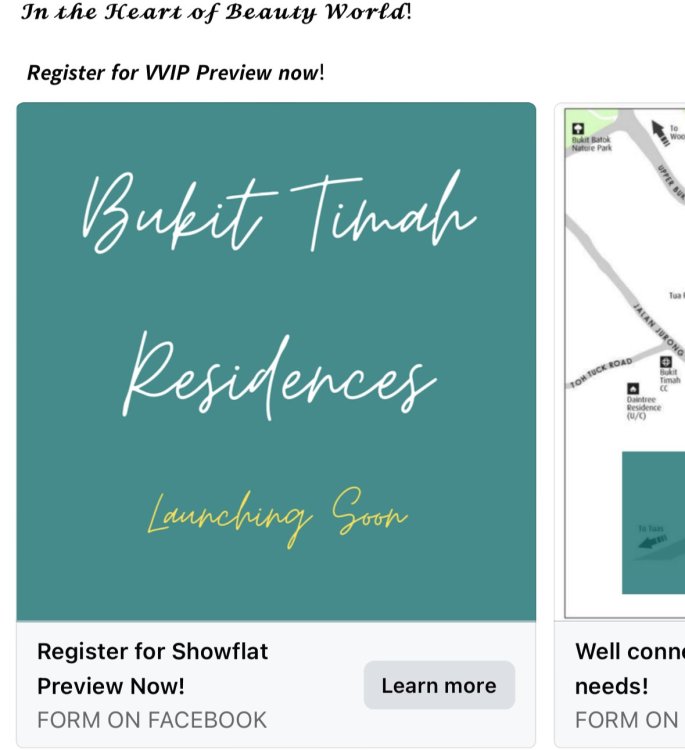Click the Register for VVIP Preview now text

click(176, 73)
